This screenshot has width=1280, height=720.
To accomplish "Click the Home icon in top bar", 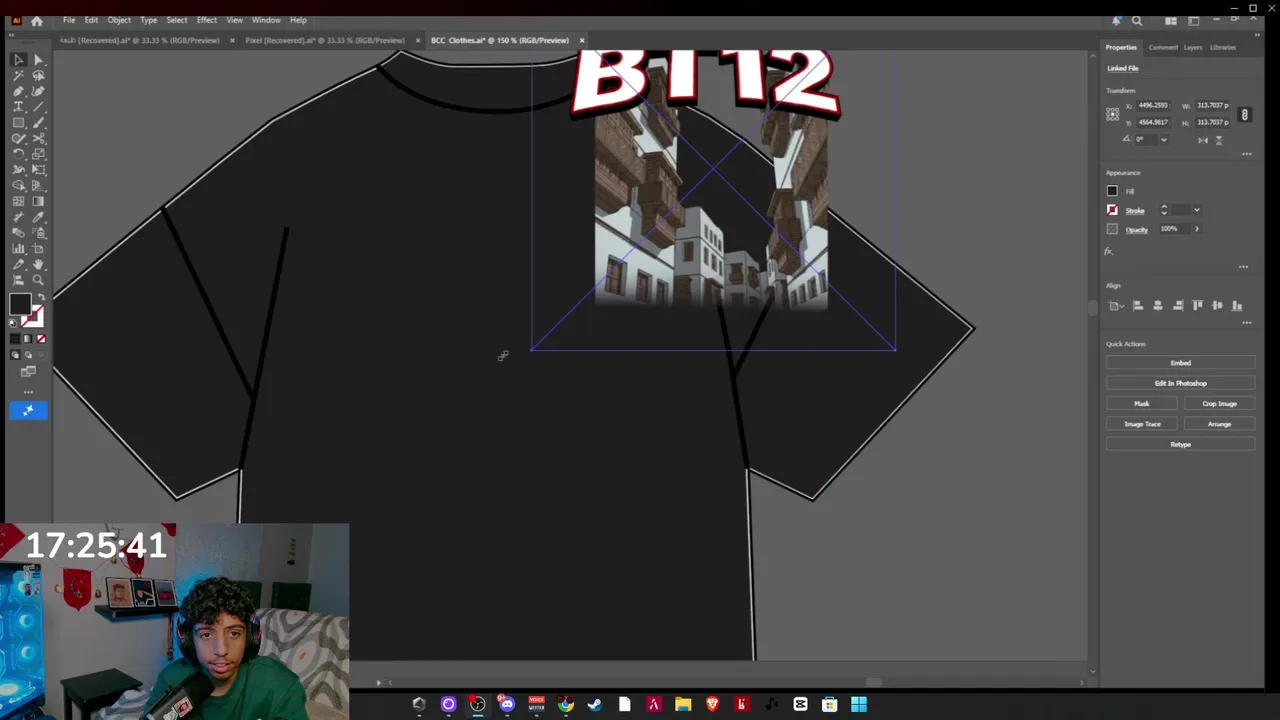I will (37, 20).
